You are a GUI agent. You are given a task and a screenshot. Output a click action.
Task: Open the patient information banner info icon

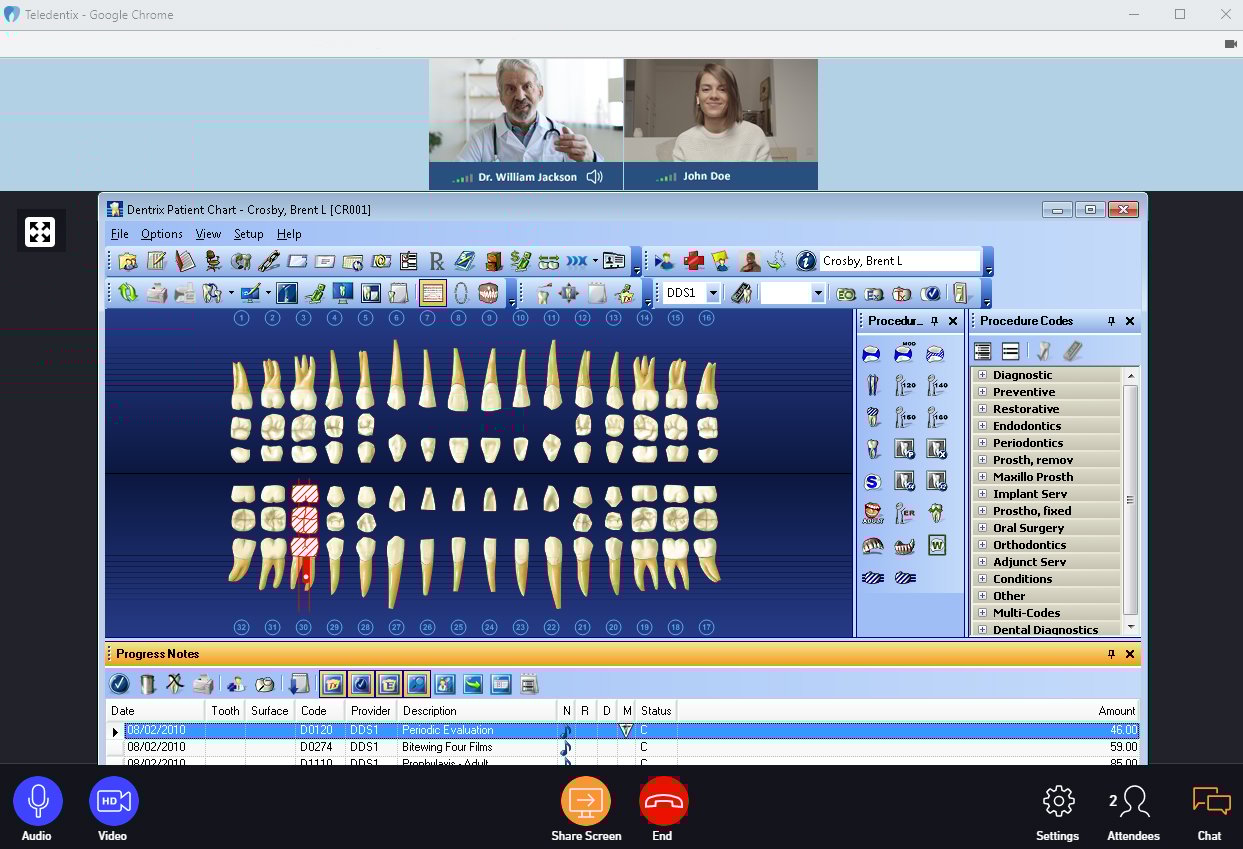pyautogui.click(x=807, y=260)
